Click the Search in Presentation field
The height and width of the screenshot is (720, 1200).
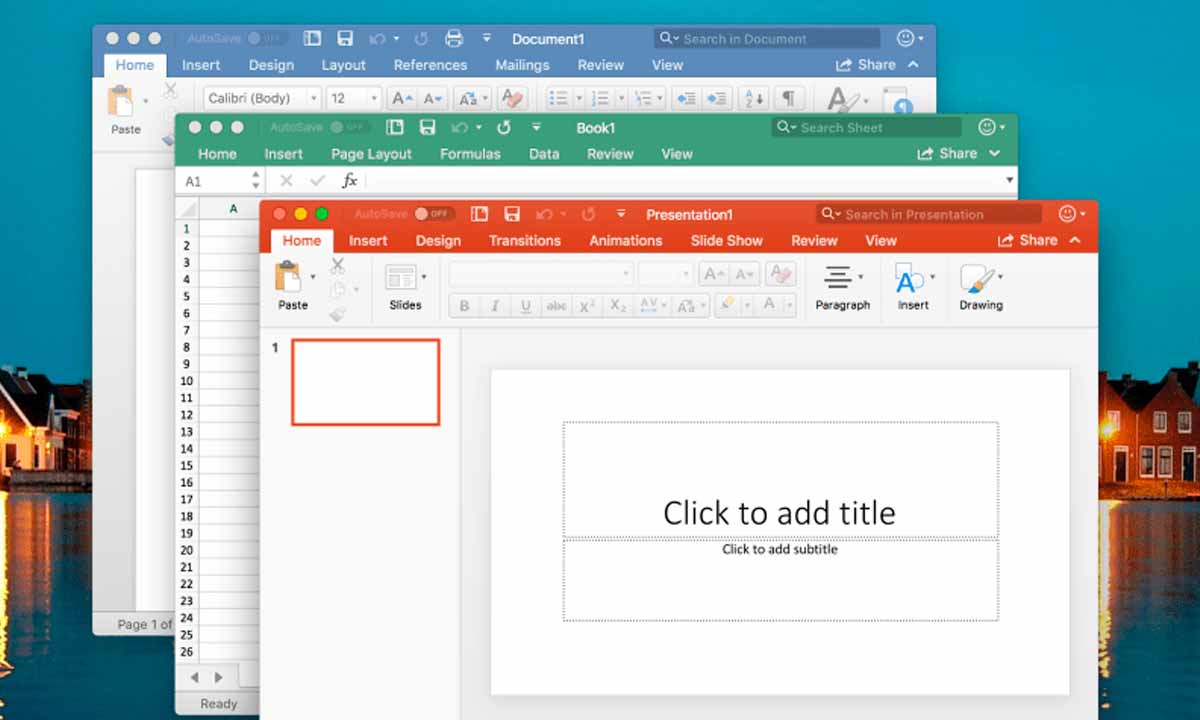[928, 214]
